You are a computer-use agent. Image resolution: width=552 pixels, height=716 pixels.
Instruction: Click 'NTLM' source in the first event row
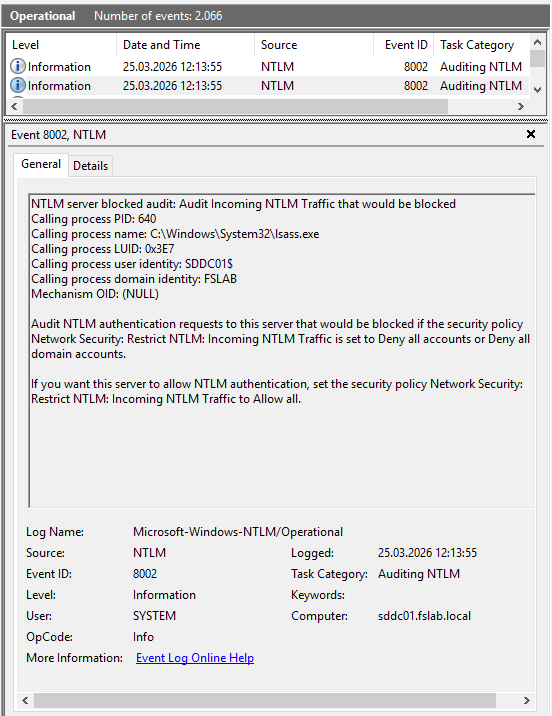278,67
